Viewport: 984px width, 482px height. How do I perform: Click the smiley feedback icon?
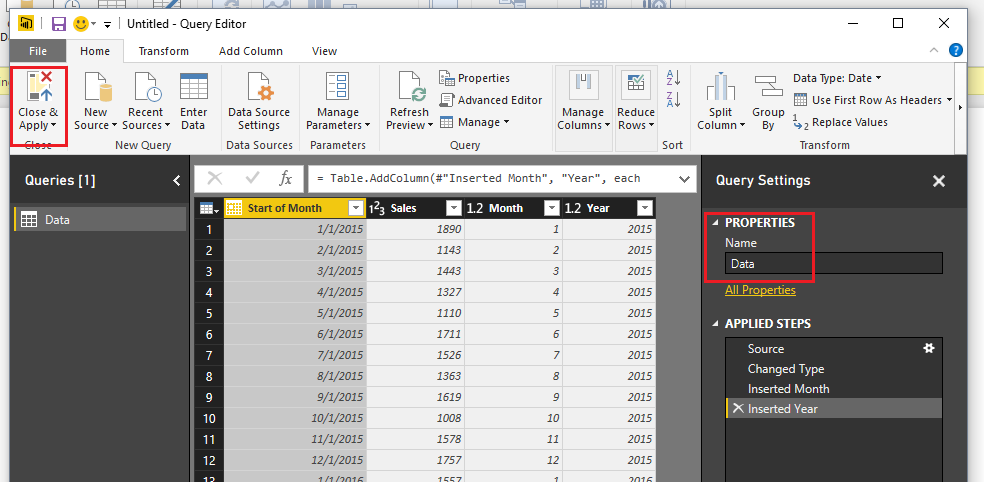click(x=81, y=24)
